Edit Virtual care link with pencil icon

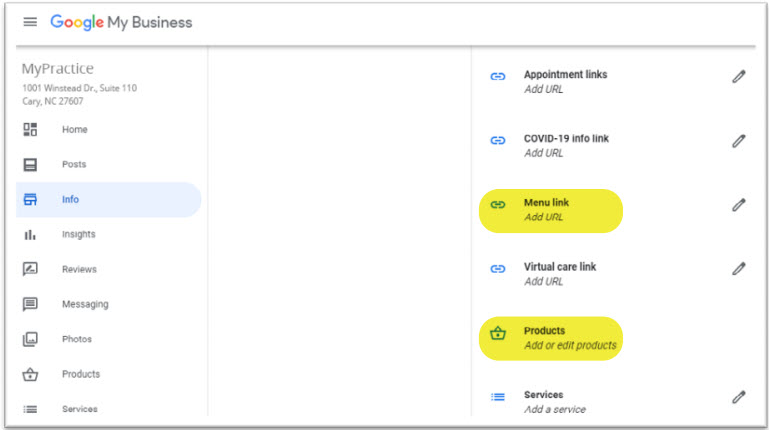[x=739, y=269]
